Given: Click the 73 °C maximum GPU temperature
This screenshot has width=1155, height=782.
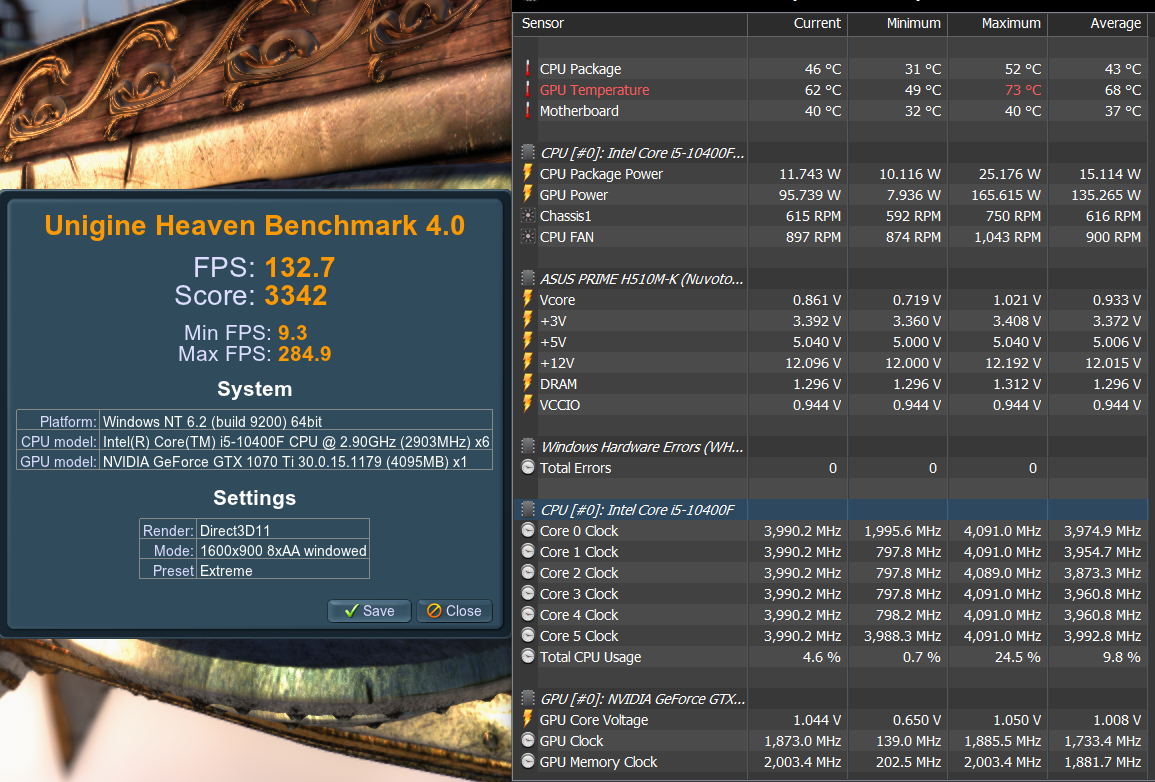Looking at the screenshot, I should tap(1023, 90).
